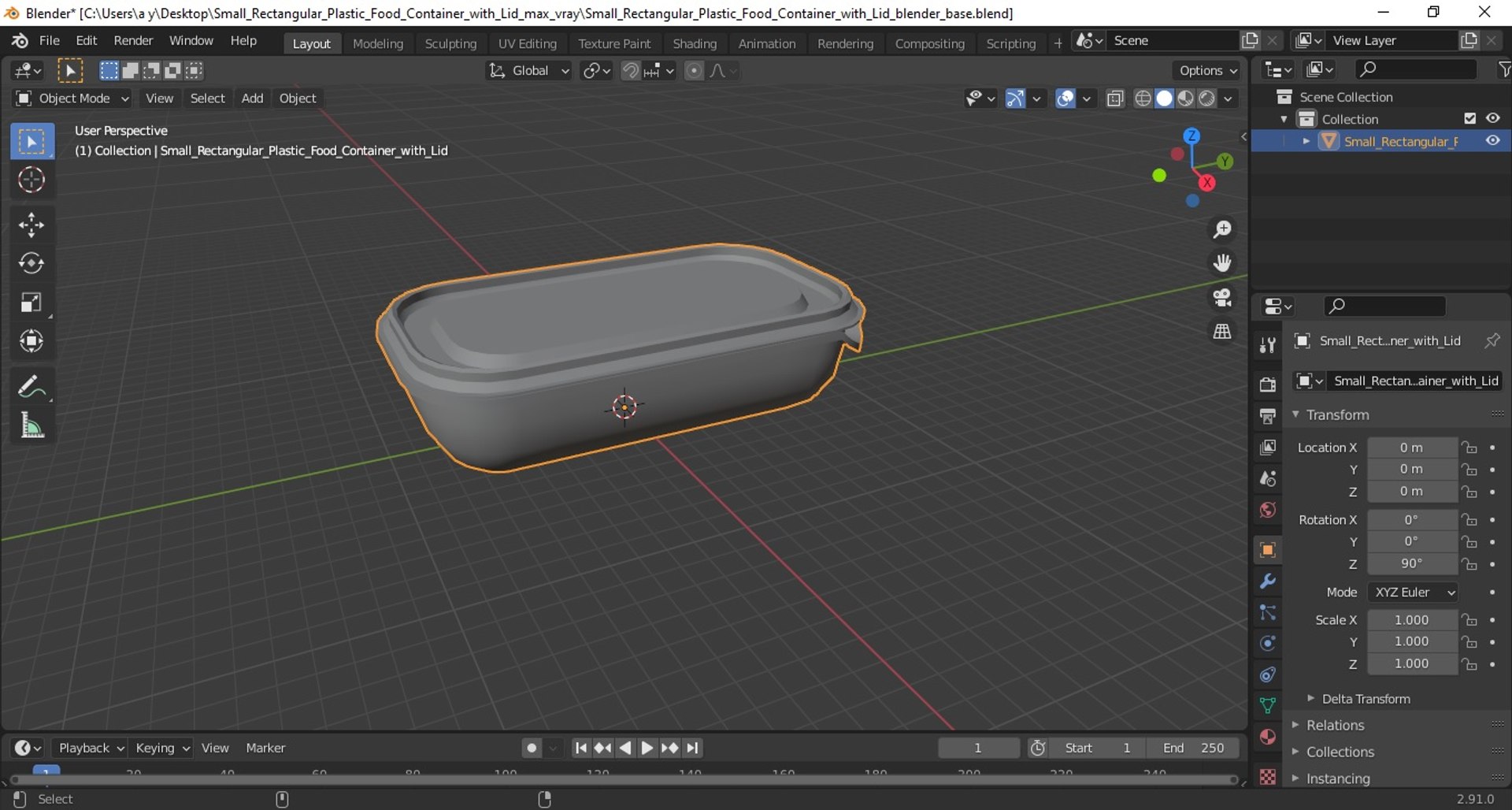Switch perspective/orthographic grid icon

click(1222, 332)
